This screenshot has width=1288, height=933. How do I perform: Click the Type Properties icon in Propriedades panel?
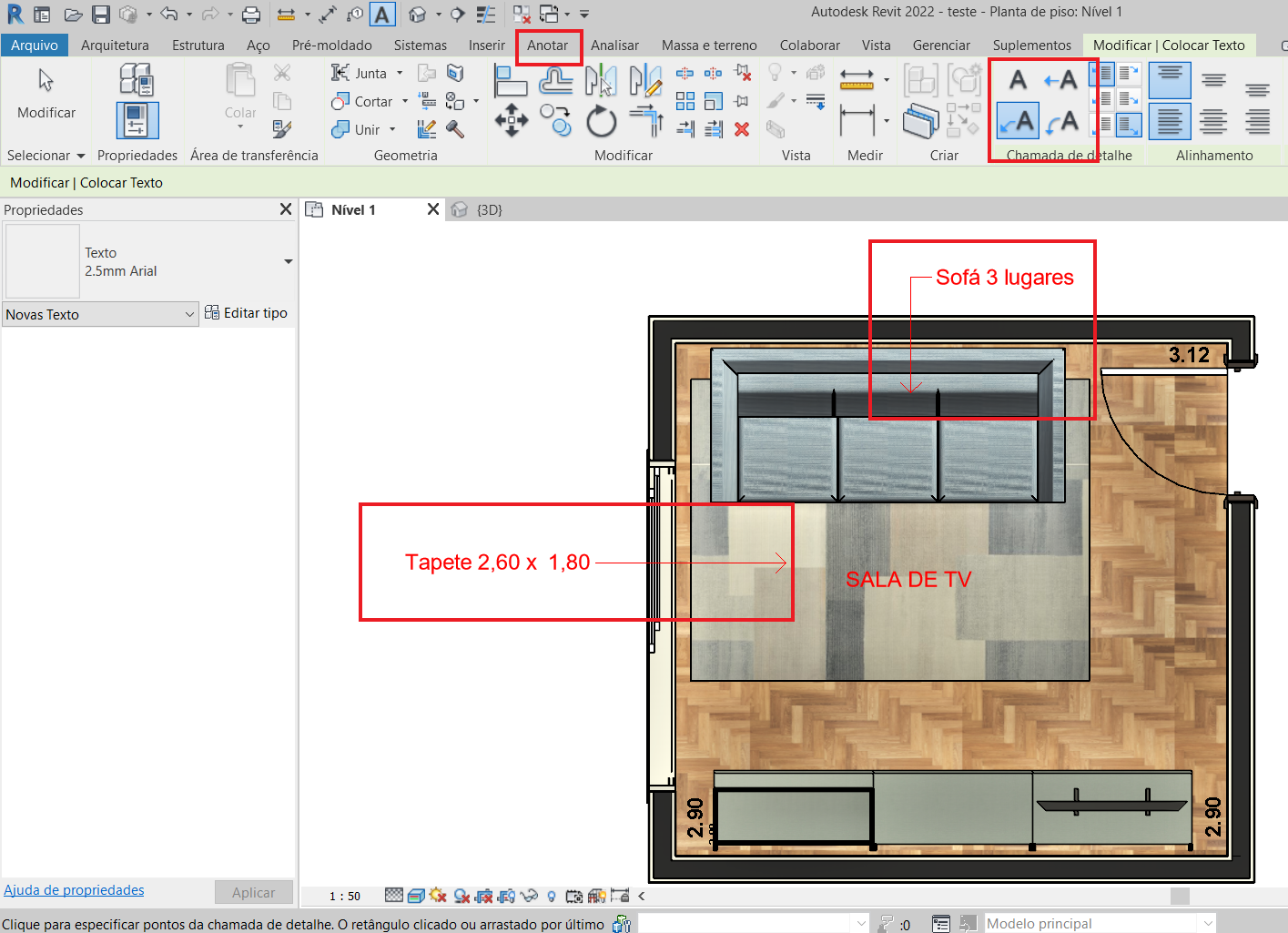click(x=137, y=79)
